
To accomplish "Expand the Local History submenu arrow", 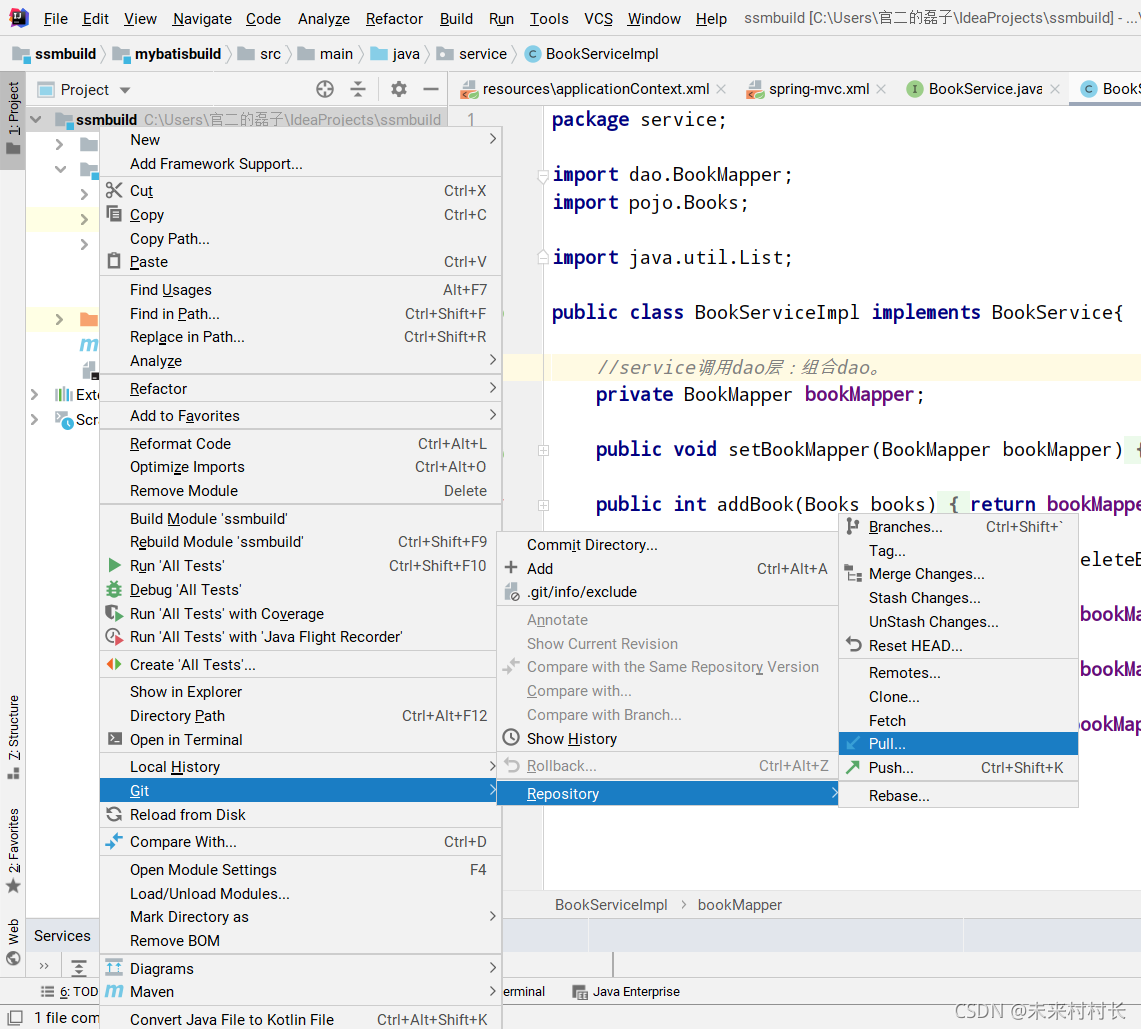I will pyautogui.click(x=493, y=766).
